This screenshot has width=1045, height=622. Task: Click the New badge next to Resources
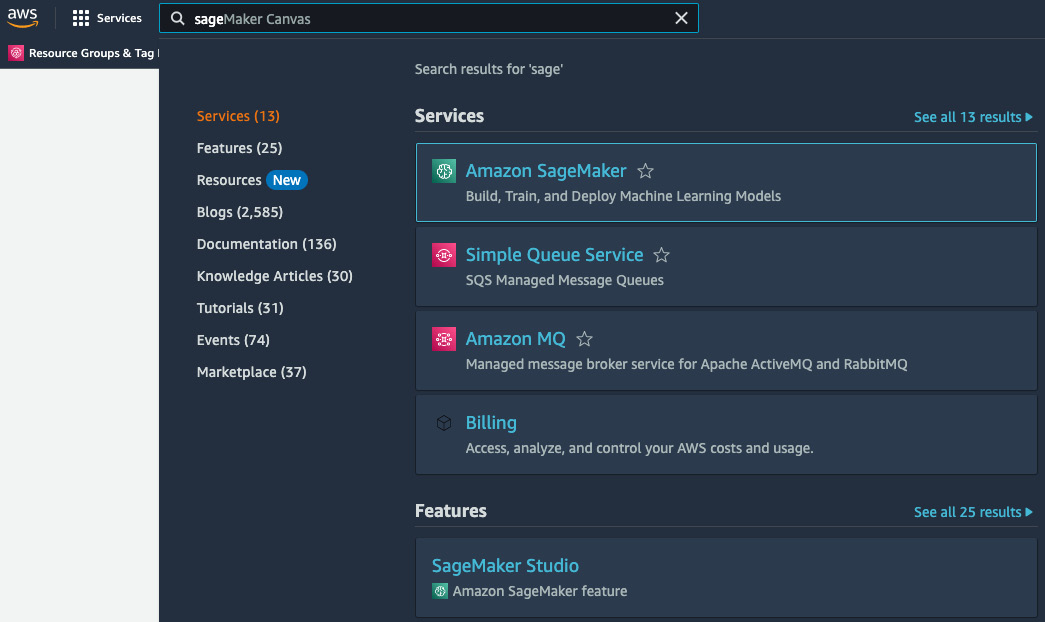point(287,180)
